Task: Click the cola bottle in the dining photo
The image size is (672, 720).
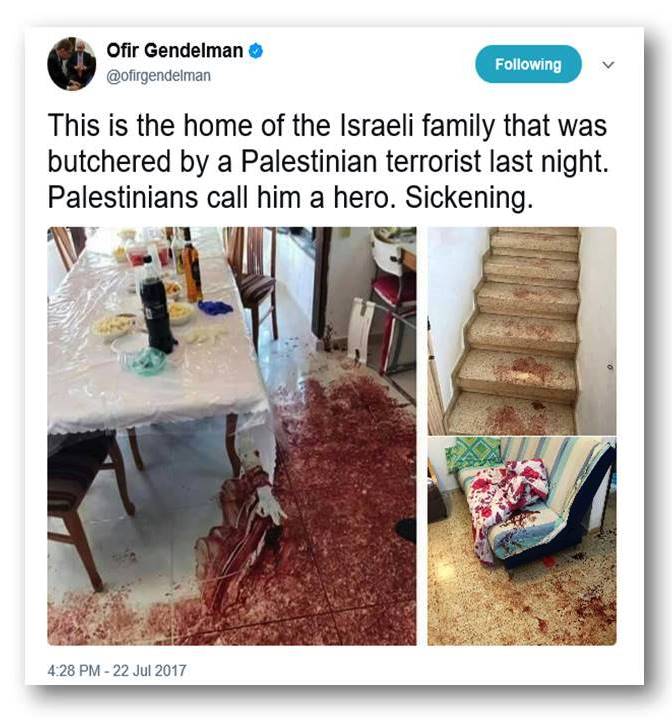Action: point(157,306)
